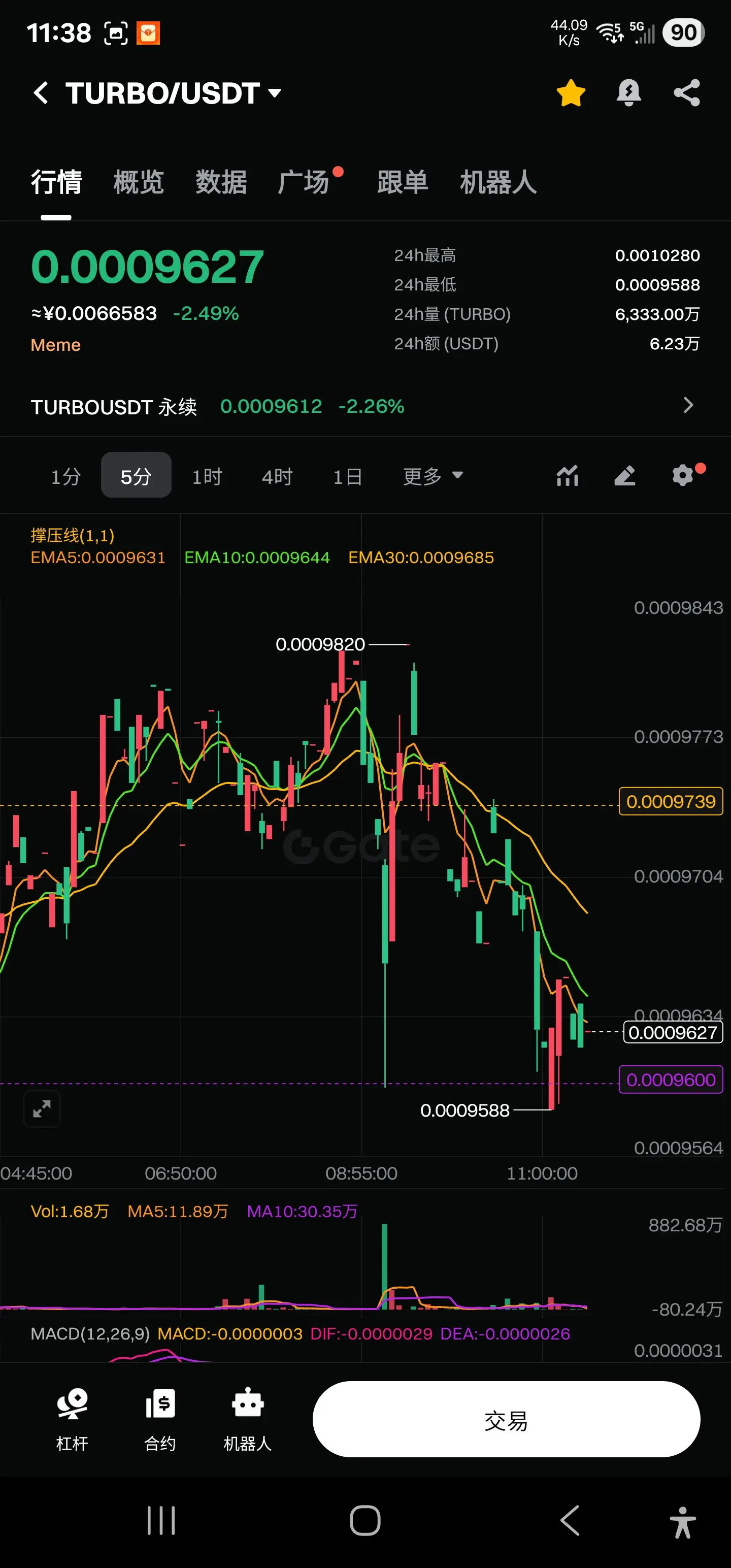Tap the MA5:11.89万 volume average label

(178, 1212)
